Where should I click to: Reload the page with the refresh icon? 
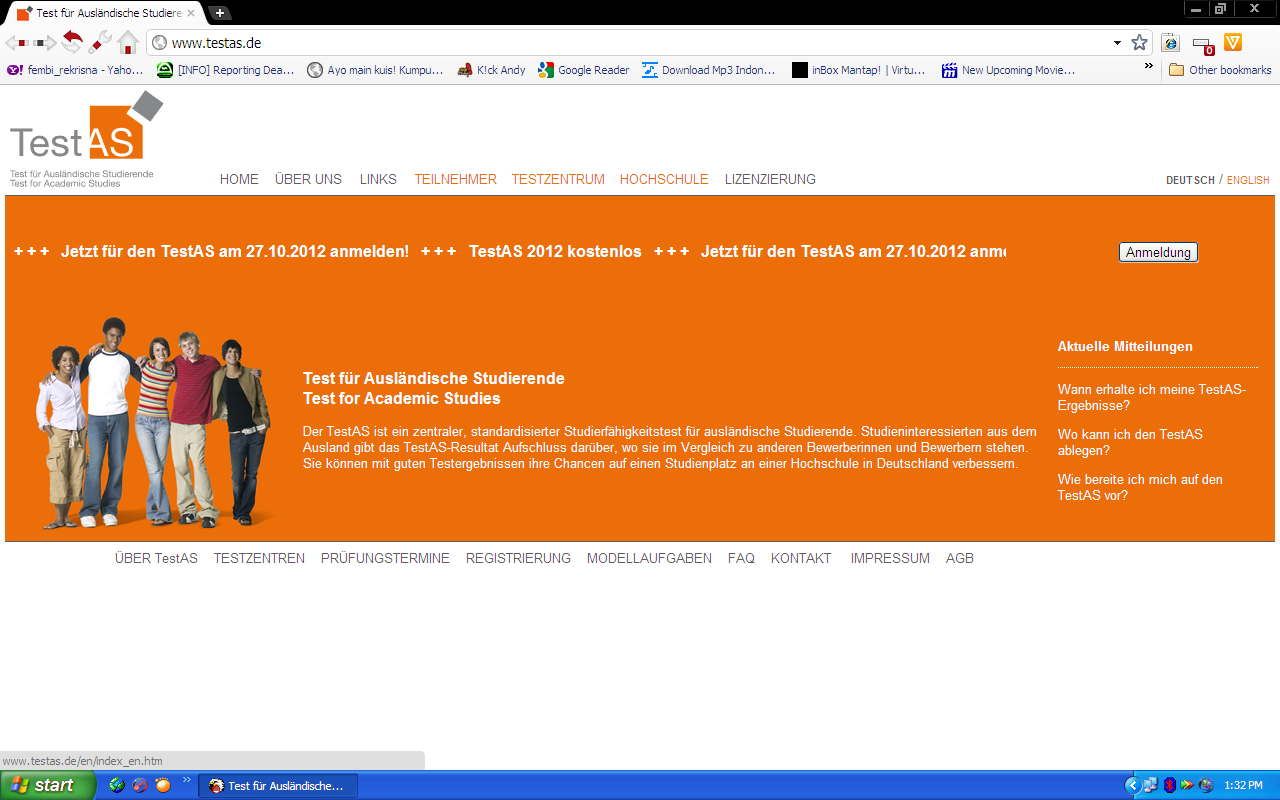pyautogui.click(x=72, y=41)
